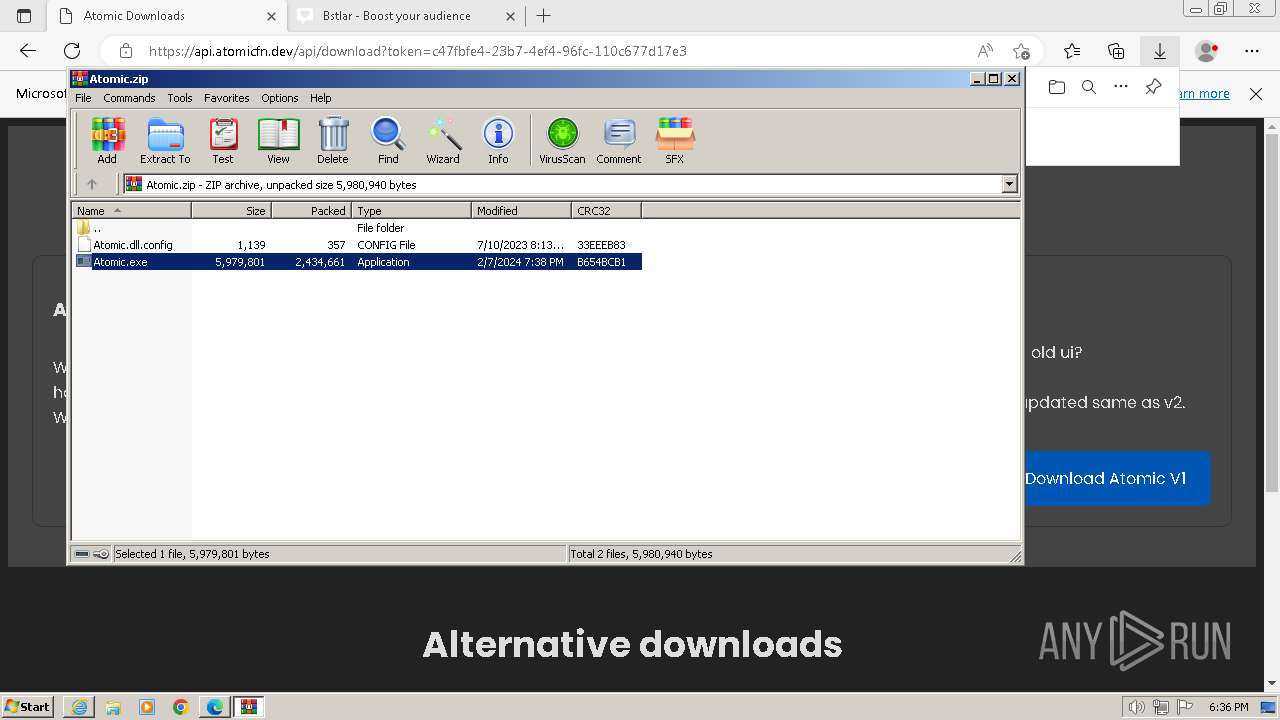
Task: Sort files by CRC32 column
Action: (606, 210)
